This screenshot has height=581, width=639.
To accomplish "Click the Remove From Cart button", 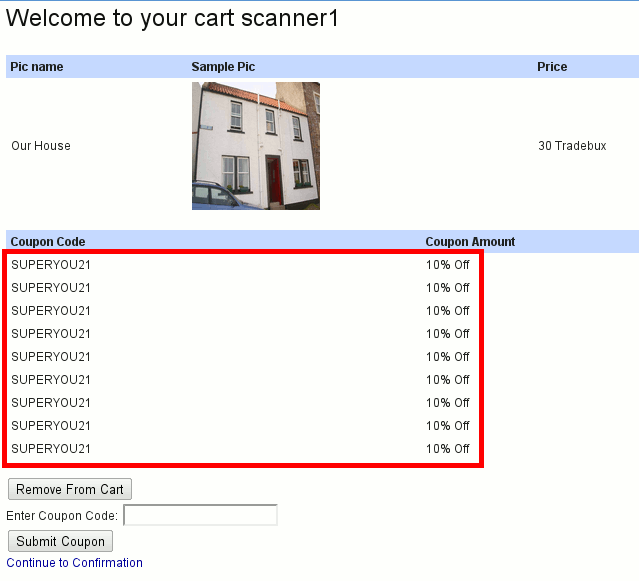I will pyautogui.click(x=70, y=490).
